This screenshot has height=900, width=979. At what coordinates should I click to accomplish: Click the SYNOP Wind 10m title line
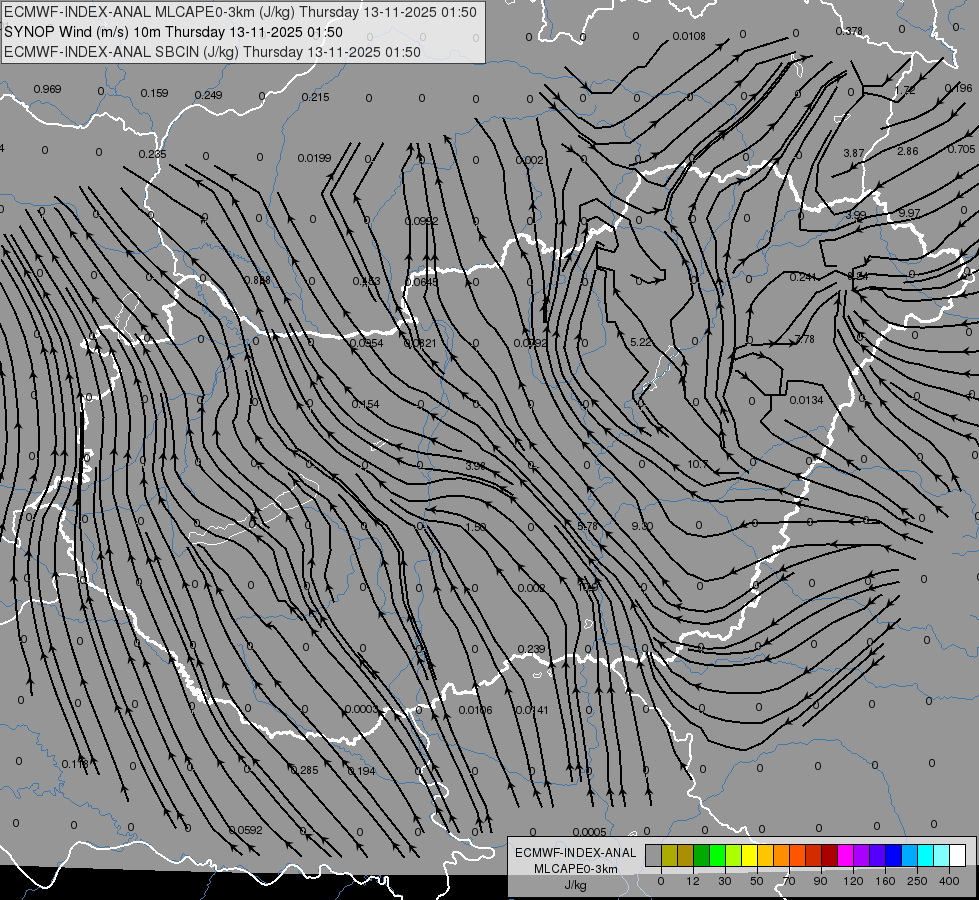pyautogui.click(x=174, y=32)
